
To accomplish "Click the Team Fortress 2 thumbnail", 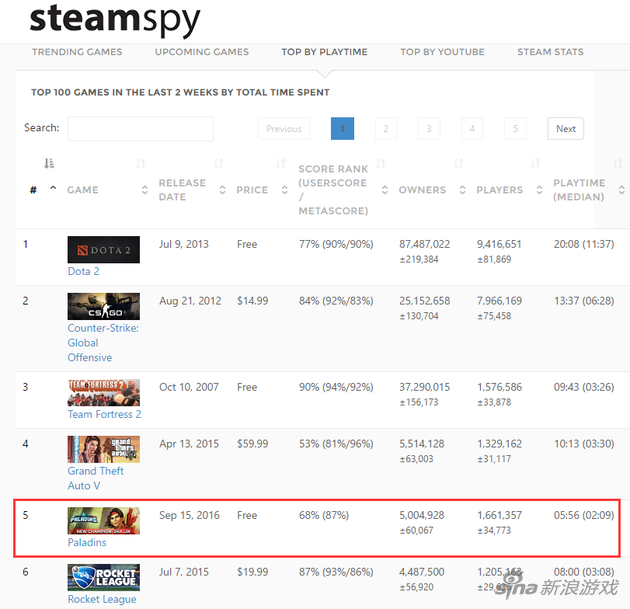I will point(104,392).
